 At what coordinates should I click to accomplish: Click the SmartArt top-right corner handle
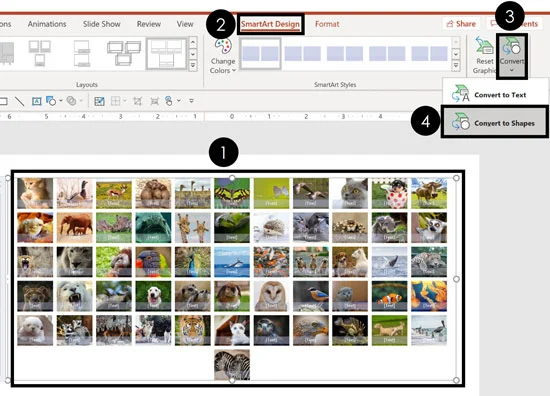456,178
